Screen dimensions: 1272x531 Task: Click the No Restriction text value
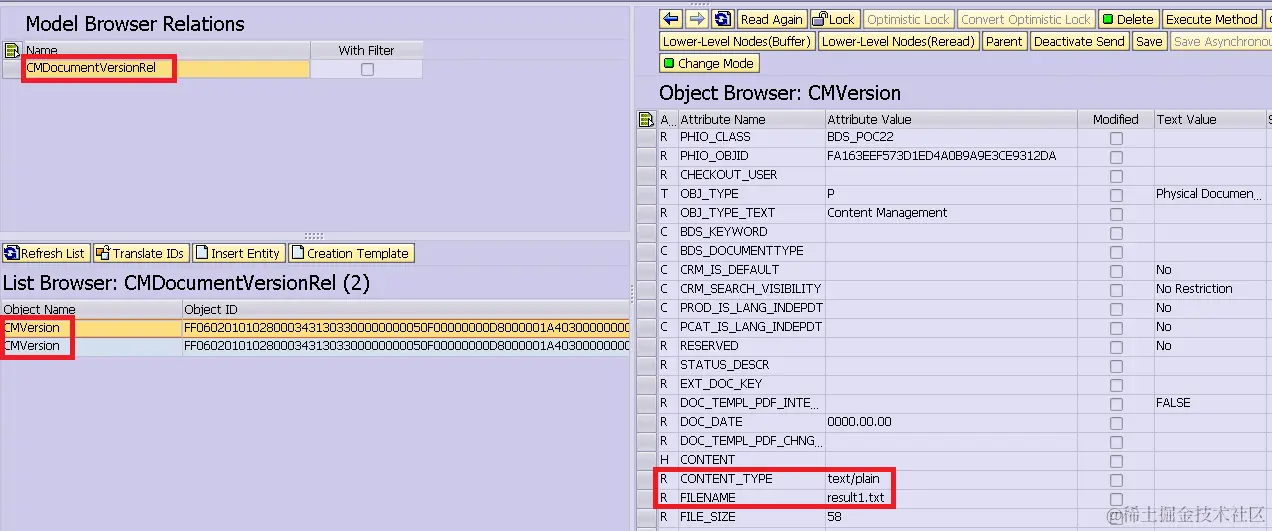(1194, 289)
